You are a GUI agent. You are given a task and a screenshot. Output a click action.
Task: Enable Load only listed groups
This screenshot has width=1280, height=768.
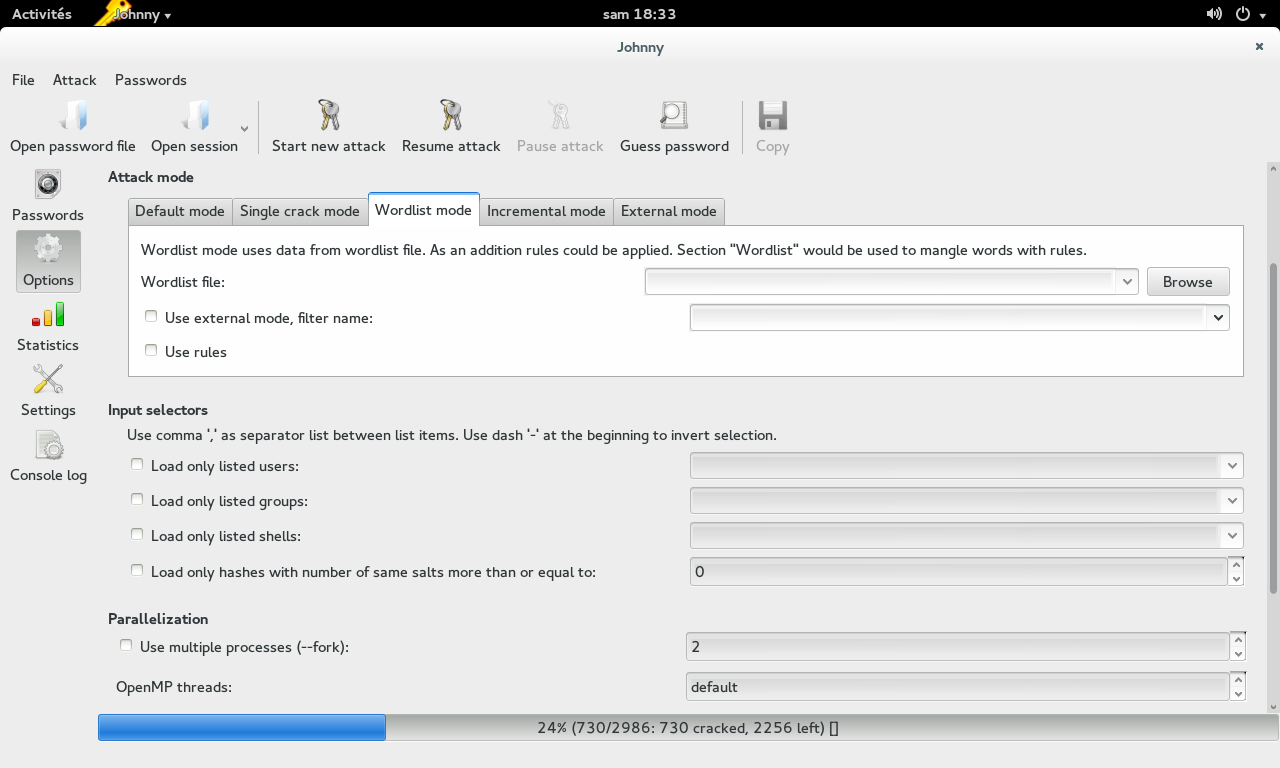pos(137,499)
